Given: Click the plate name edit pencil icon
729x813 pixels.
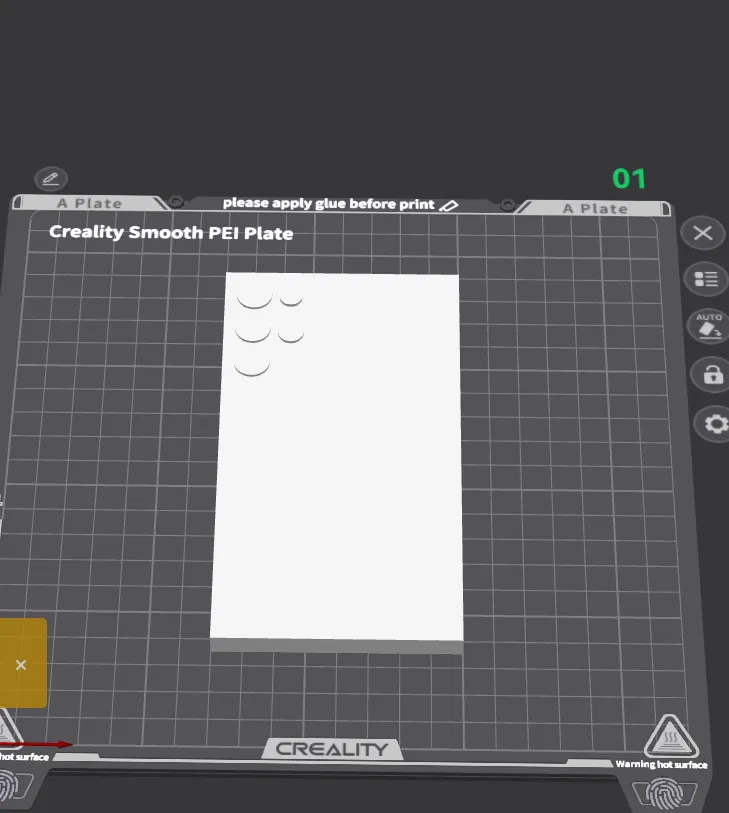Looking at the screenshot, I should [51, 179].
